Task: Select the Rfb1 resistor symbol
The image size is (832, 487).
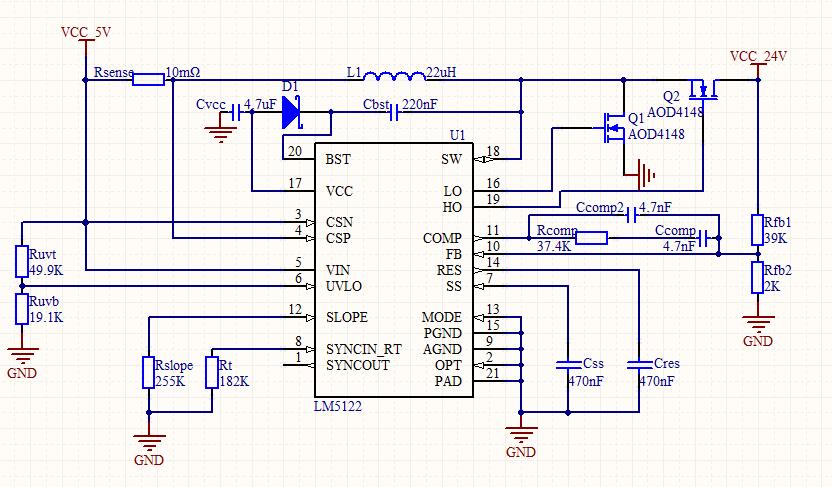Action: [758, 229]
